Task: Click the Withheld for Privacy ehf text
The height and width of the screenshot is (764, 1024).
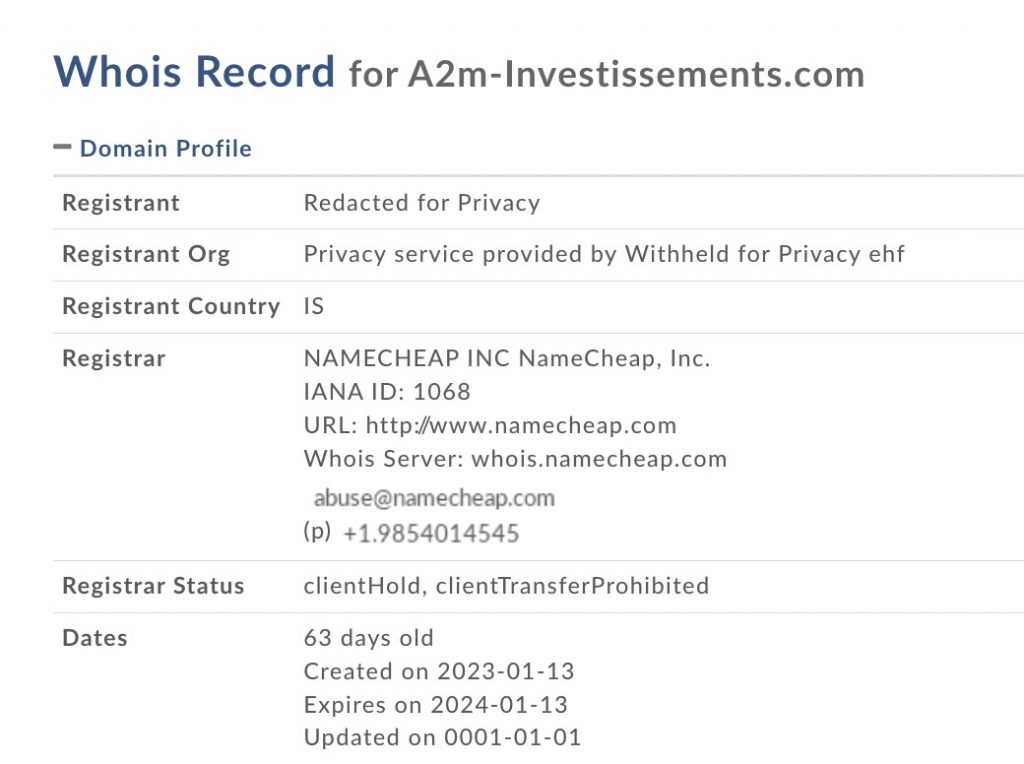Action: (764, 254)
